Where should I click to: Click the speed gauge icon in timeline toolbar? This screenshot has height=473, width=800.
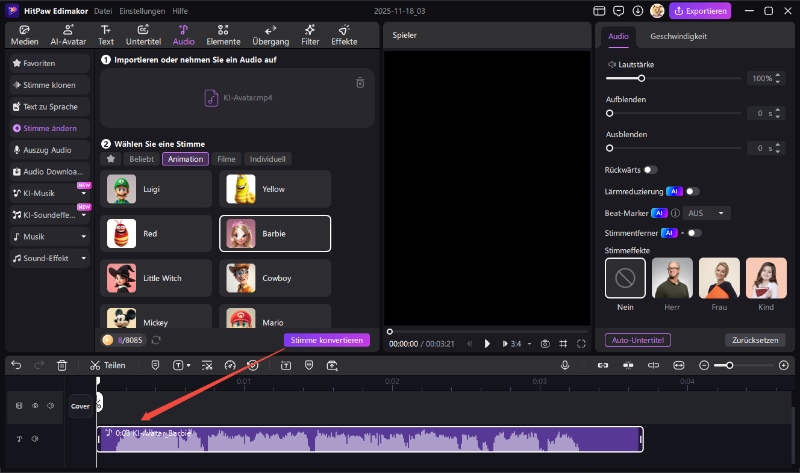[x=230, y=365]
